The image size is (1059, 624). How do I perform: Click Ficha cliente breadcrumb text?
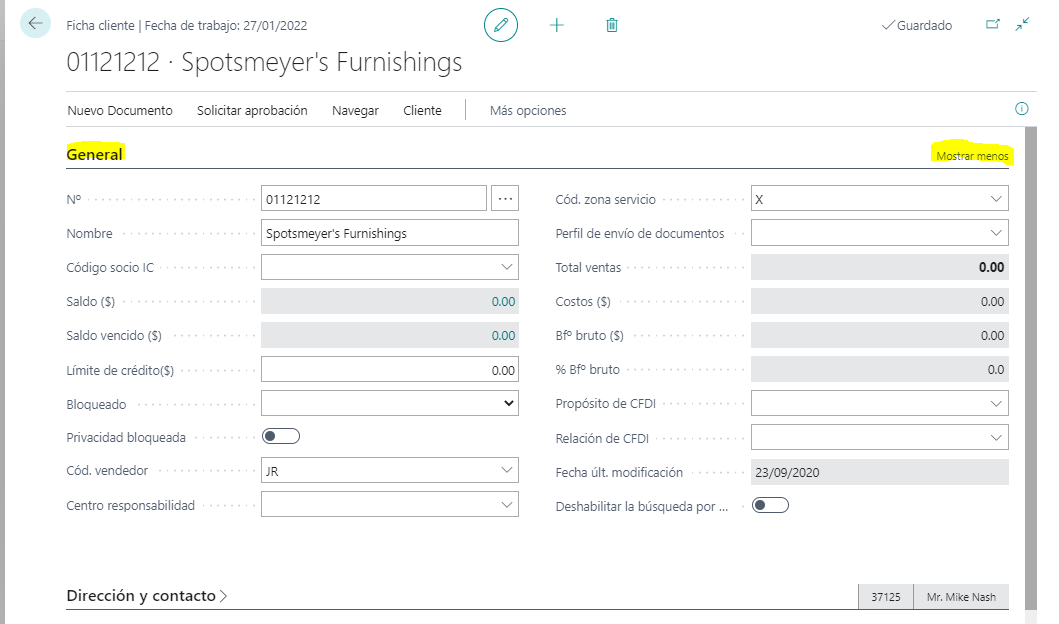(100, 26)
